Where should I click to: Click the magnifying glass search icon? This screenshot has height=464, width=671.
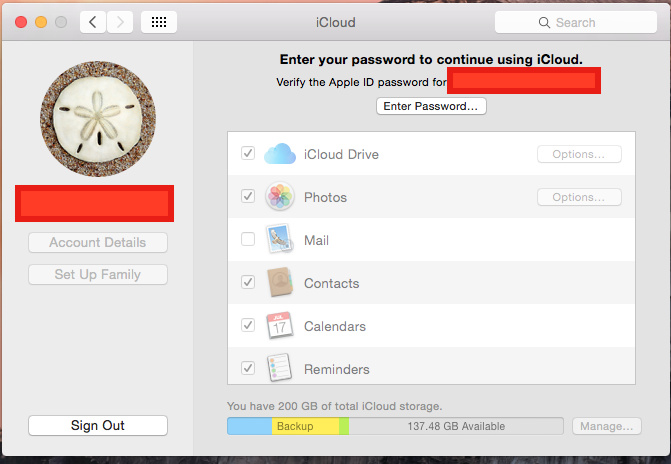coord(544,22)
